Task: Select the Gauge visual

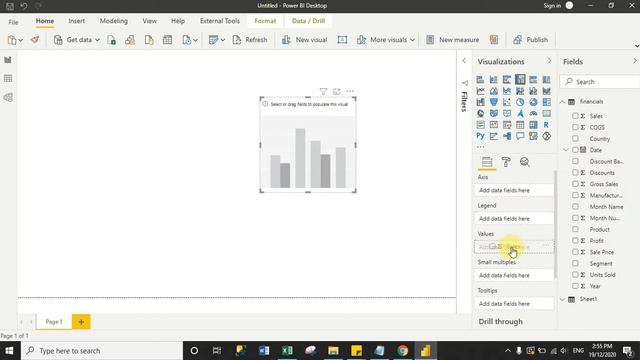Action: pyautogui.click(x=533, y=113)
